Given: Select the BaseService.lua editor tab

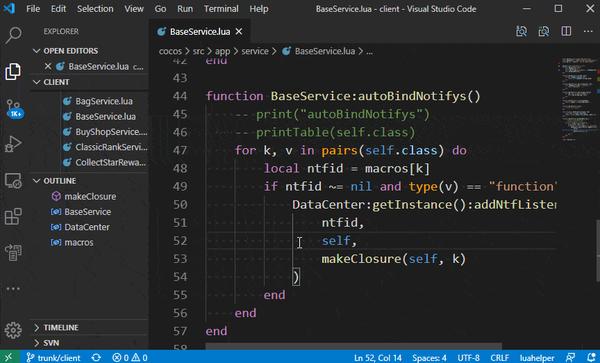Looking at the screenshot, I should point(199,31).
